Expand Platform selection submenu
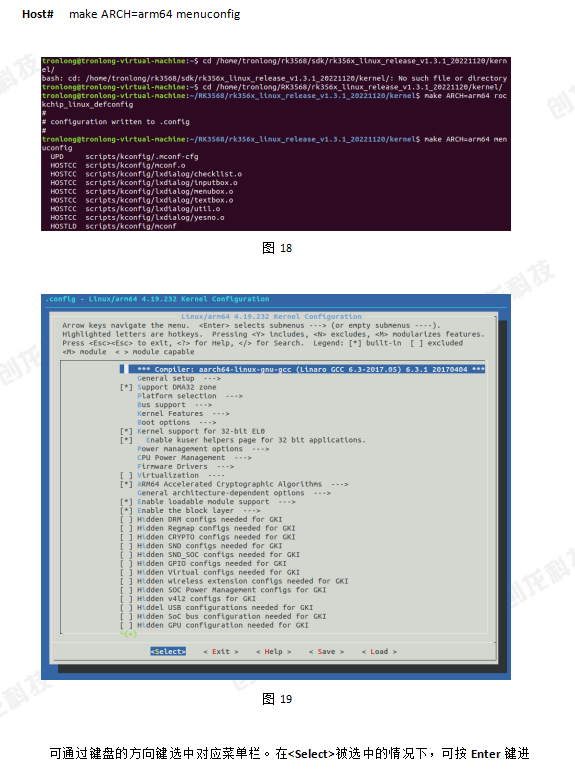The height and width of the screenshot is (769, 575). [x=190, y=396]
